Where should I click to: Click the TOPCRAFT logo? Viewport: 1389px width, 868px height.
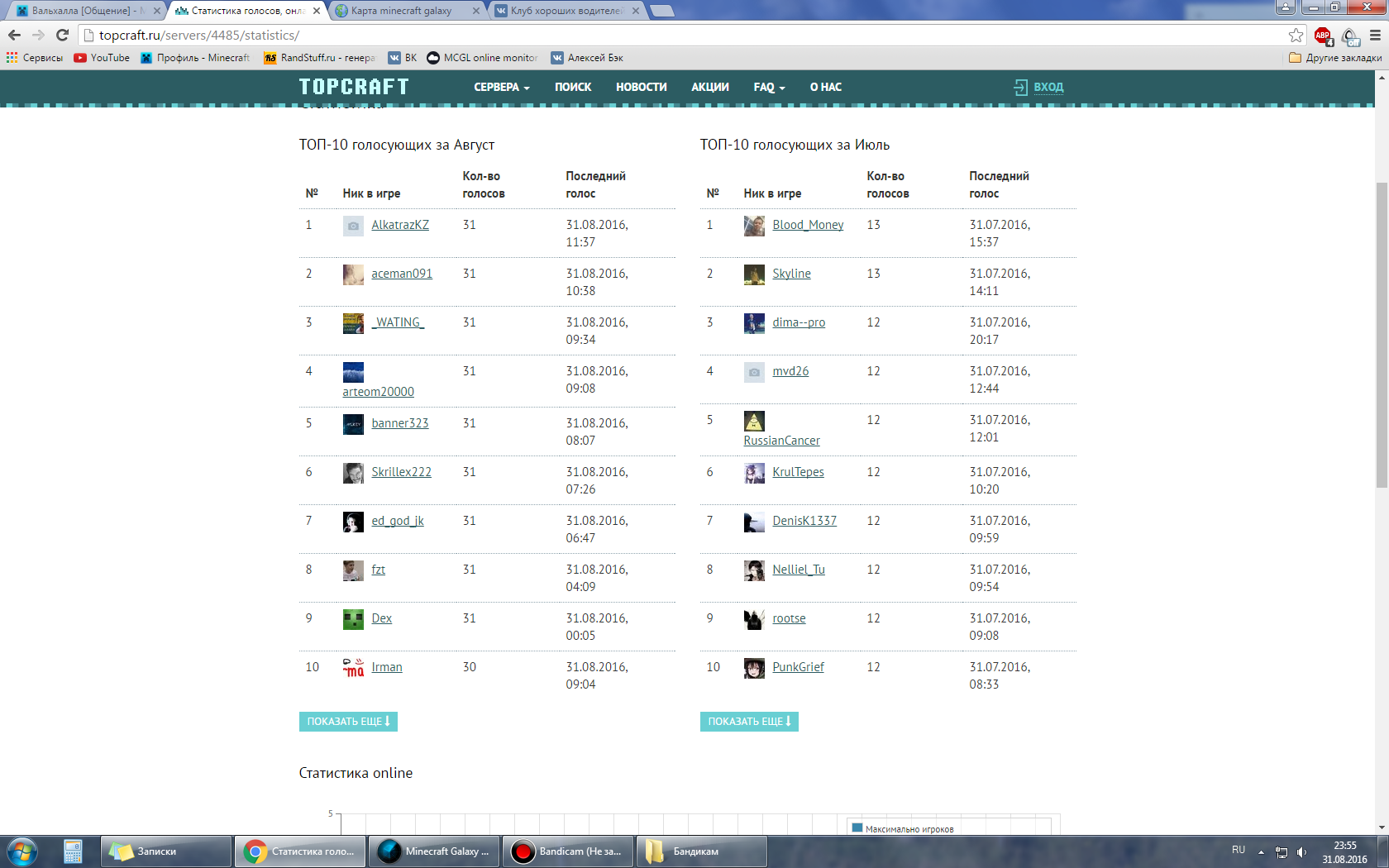pos(354,87)
